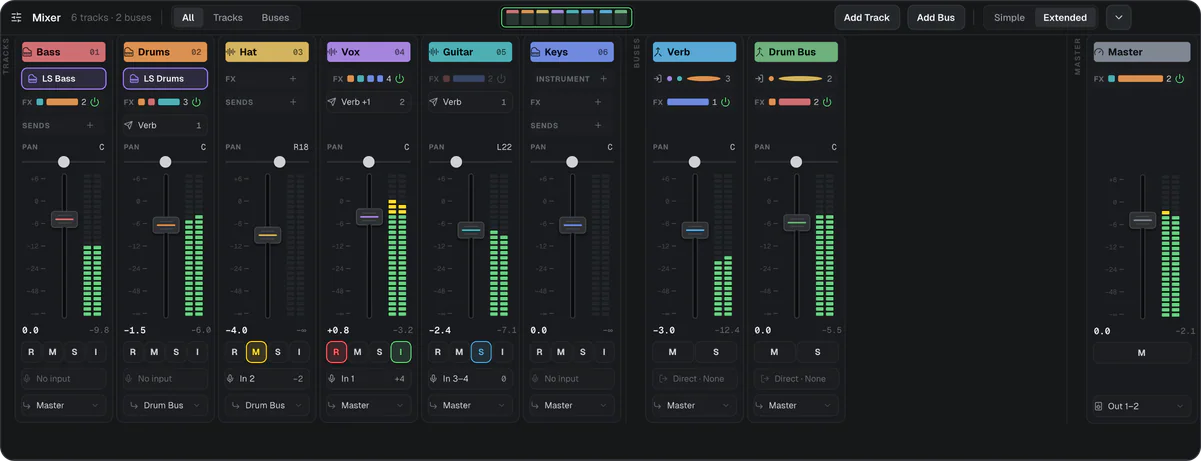Image resolution: width=1201 pixels, height=461 pixels.
Task: Mute the Verb bus
Action: (673, 352)
